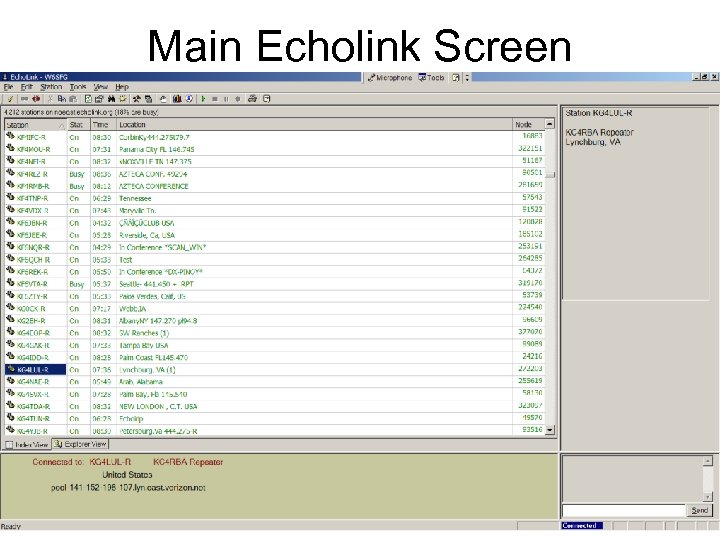Image resolution: width=720 pixels, height=540 pixels.
Task: Click the Preferences icon next to Setup
Action: point(148,99)
